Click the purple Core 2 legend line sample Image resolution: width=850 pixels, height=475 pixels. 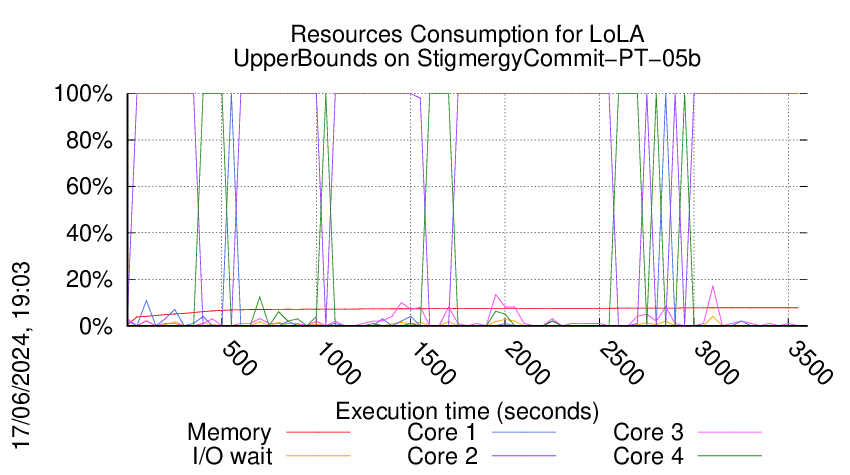[x=524, y=456]
